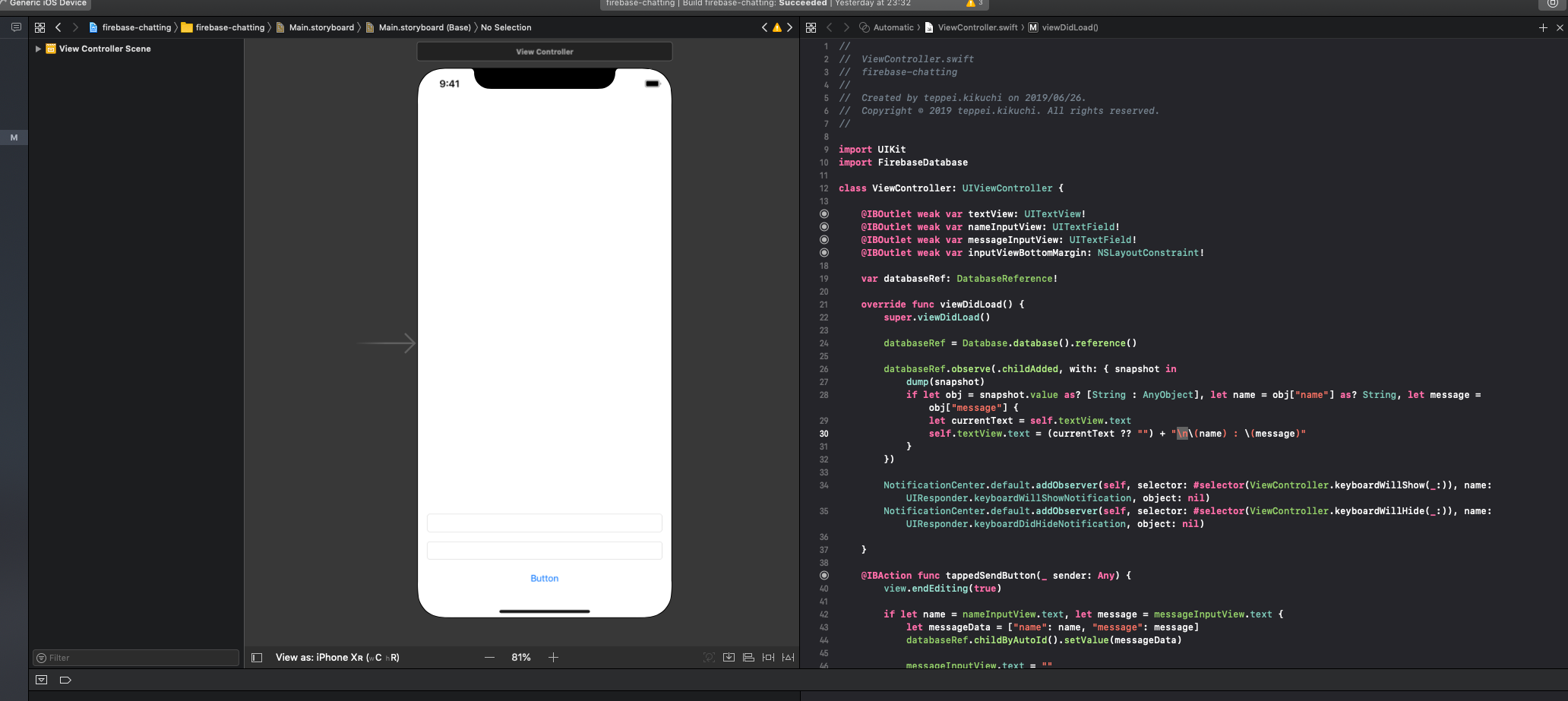Click the Filter field in the outline
The width and height of the screenshot is (1568, 701).
137,658
